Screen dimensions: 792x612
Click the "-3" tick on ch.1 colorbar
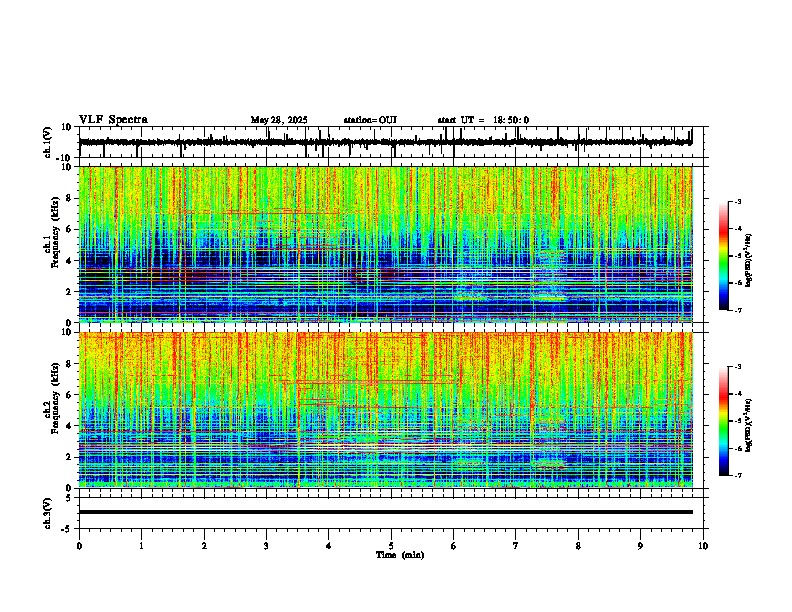(x=737, y=201)
